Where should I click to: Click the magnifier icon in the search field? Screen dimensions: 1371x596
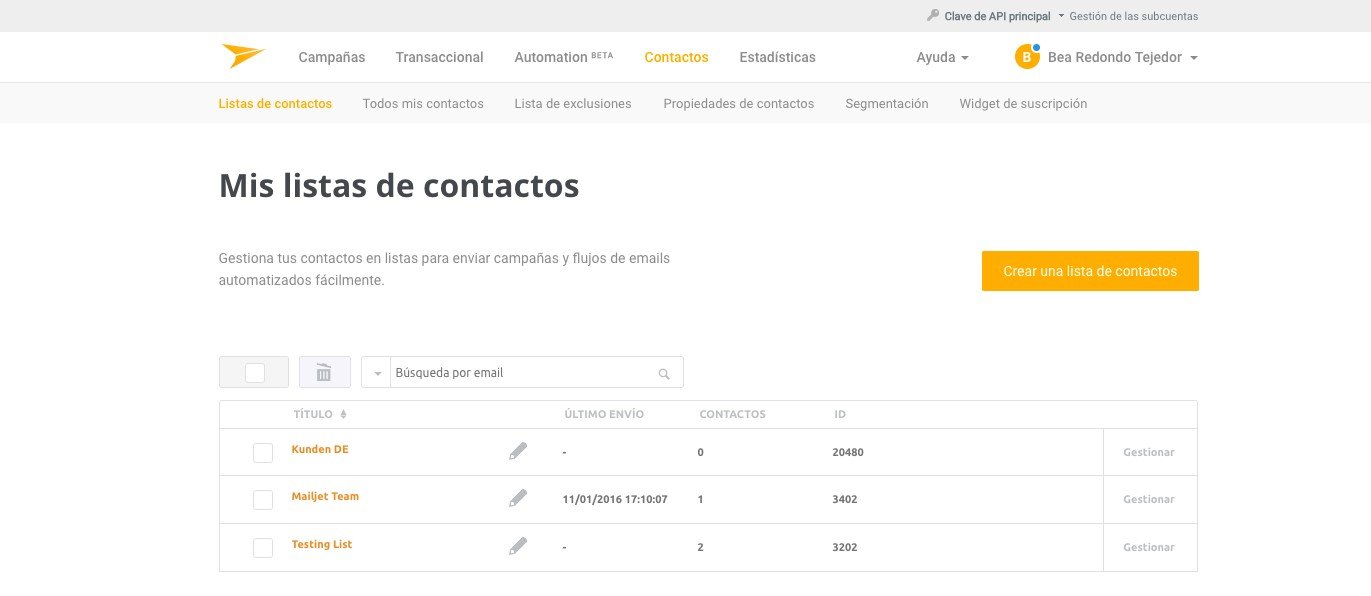tap(663, 372)
